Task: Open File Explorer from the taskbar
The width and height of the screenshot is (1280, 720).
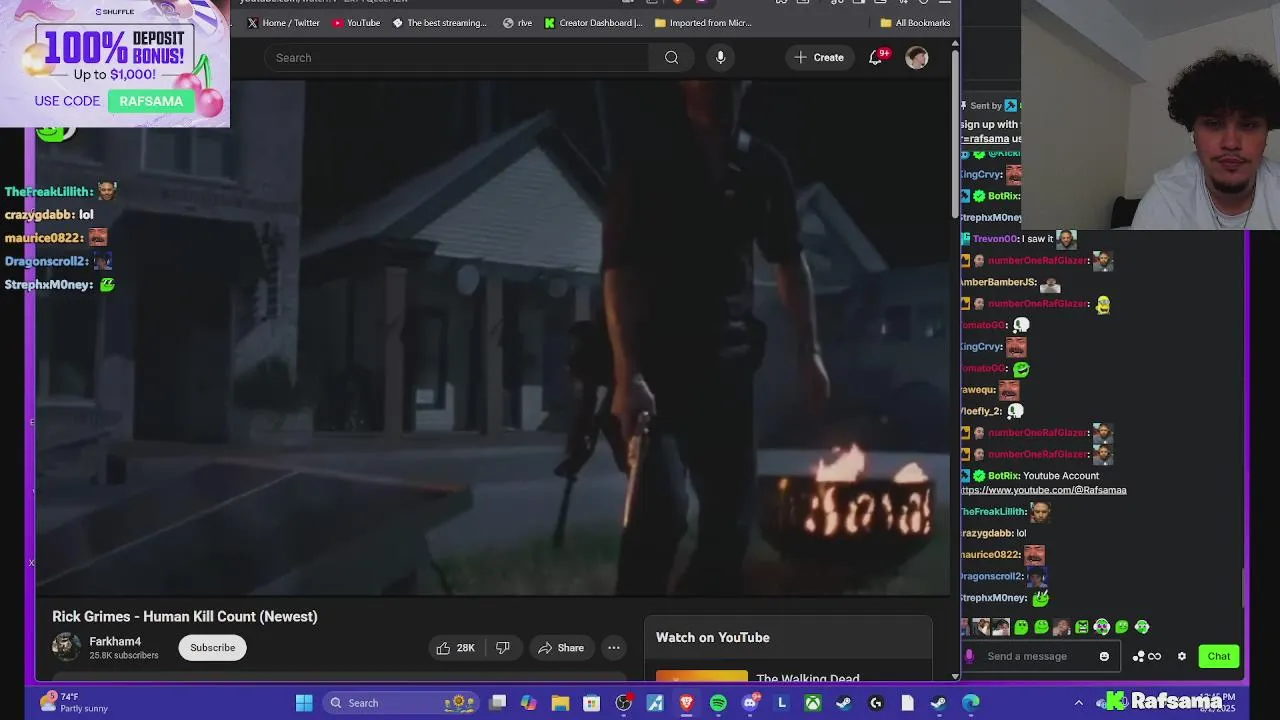Action: coord(560,703)
